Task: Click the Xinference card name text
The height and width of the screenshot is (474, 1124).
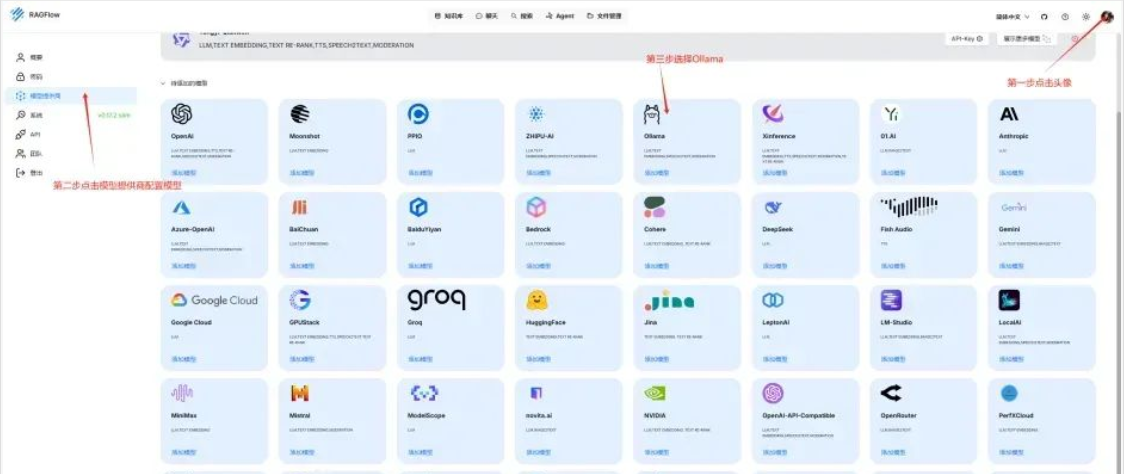Action: [x=778, y=136]
